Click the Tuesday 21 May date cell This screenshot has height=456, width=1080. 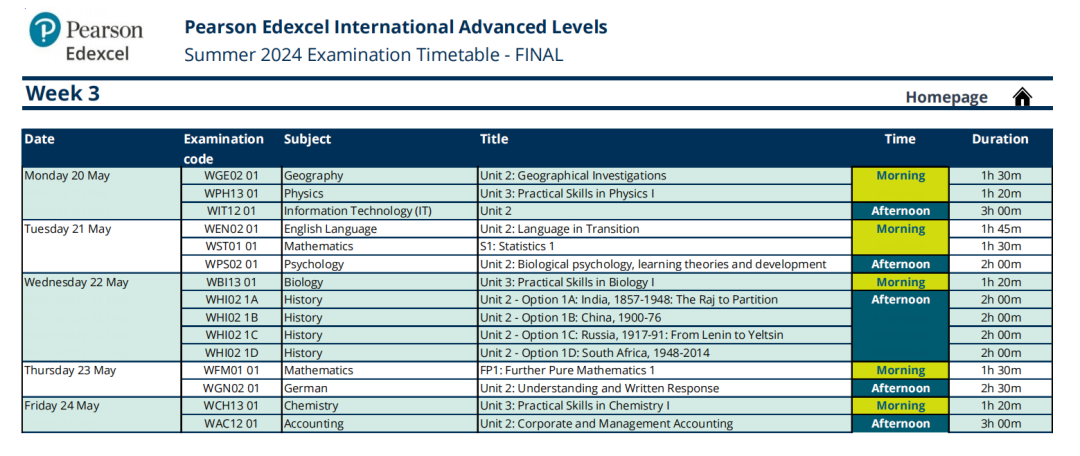click(101, 247)
